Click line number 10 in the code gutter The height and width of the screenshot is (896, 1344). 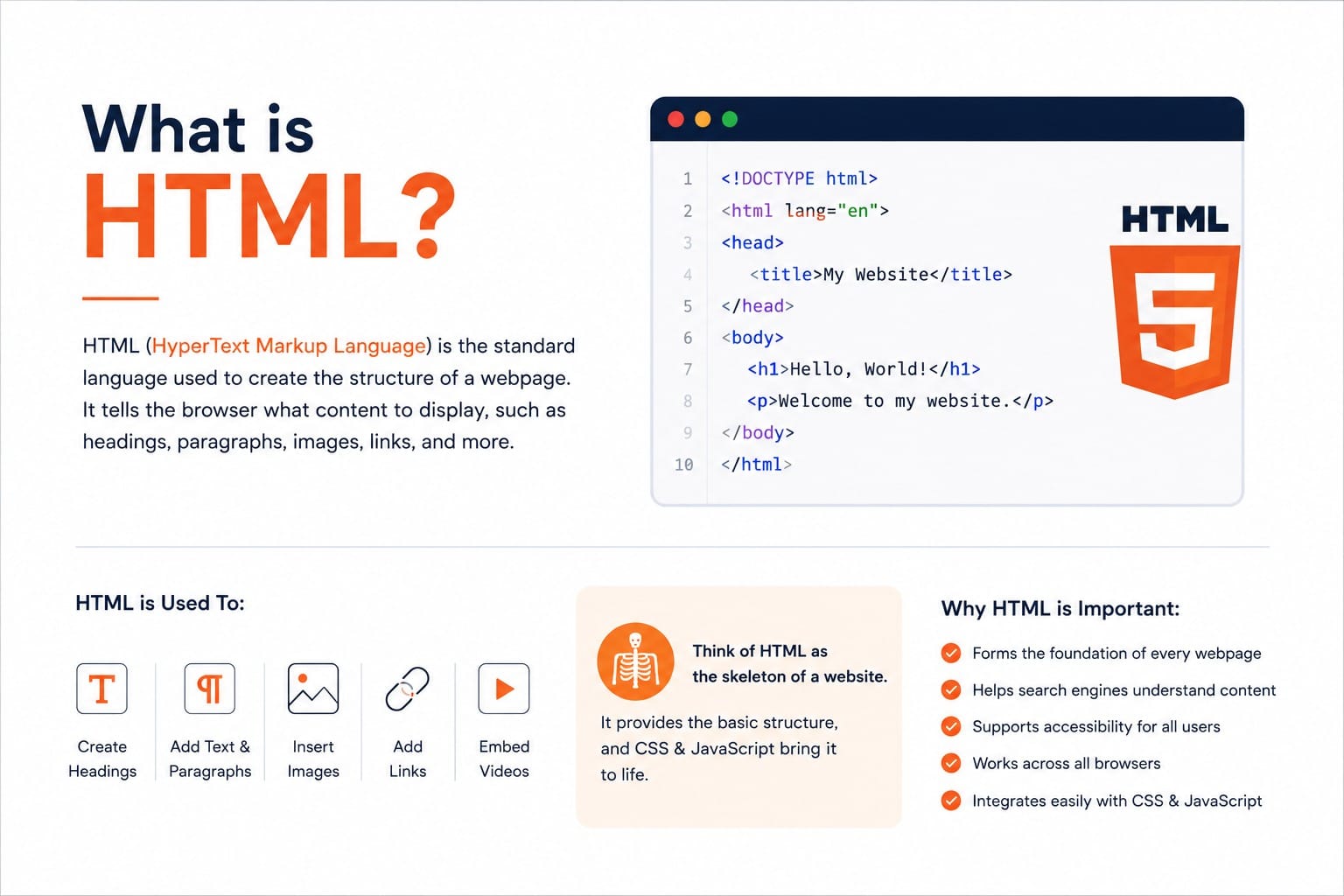click(684, 465)
